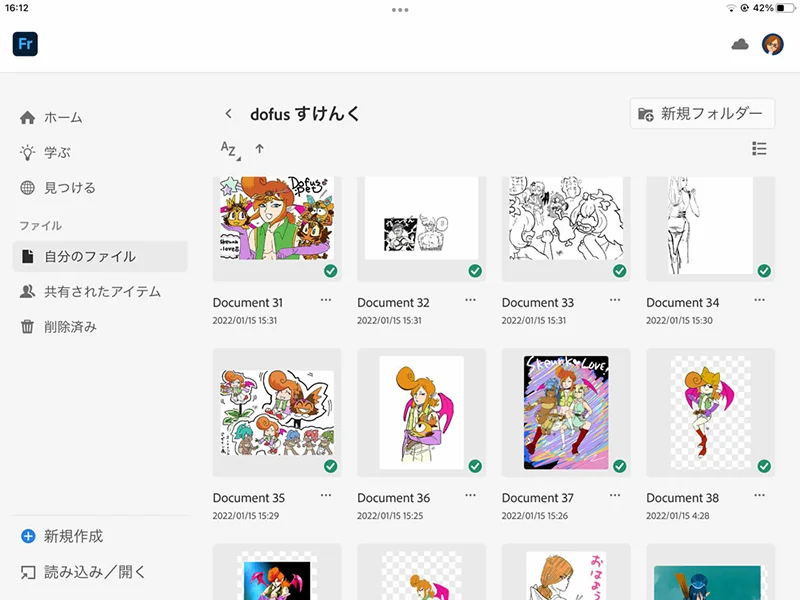The height and width of the screenshot is (600, 800).
Task: Go to ホーム in the sidebar
Action: (62, 118)
